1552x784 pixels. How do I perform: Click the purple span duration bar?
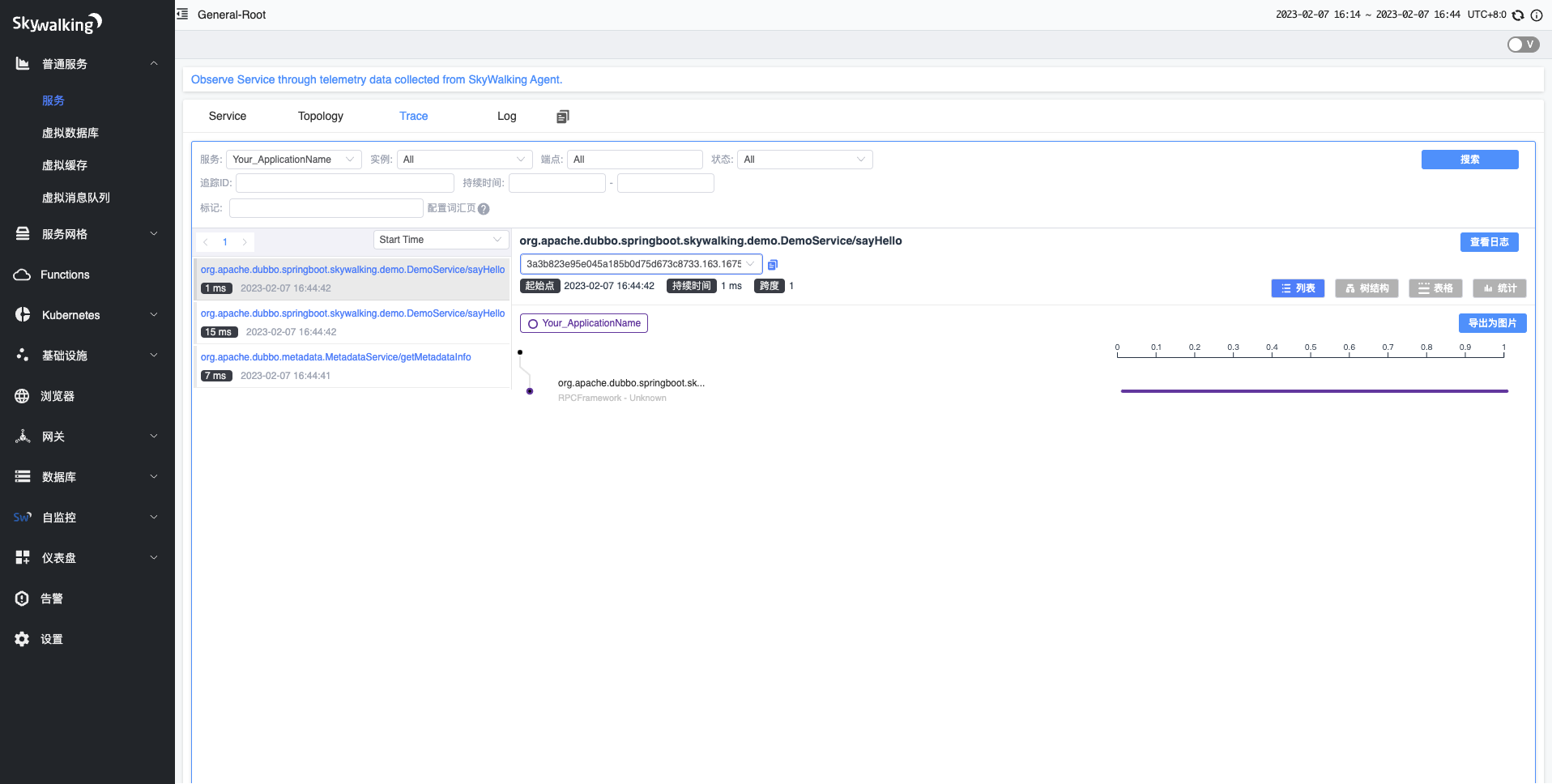1313,391
